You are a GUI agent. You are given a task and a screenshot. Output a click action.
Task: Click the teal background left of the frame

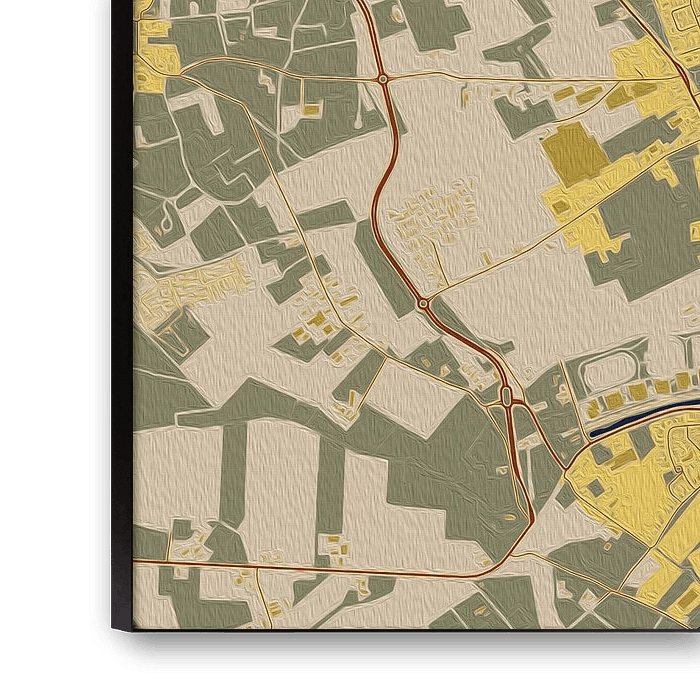click(x=50, y=300)
